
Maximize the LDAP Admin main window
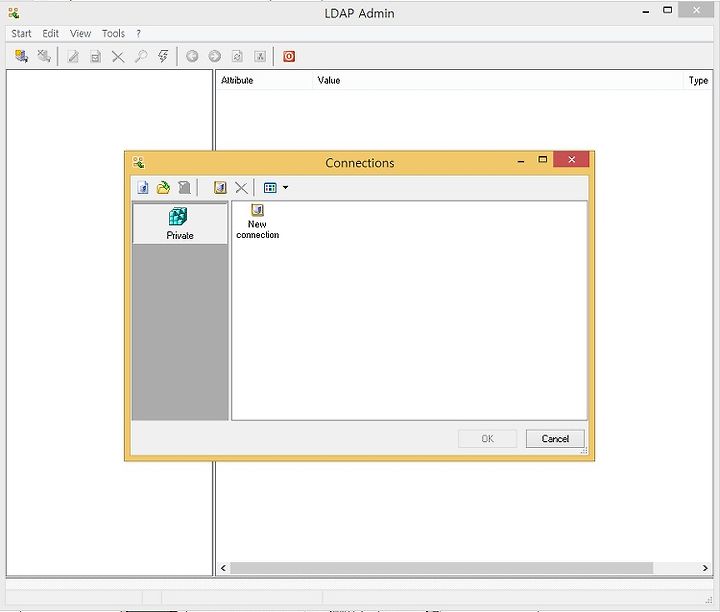point(668,10)
